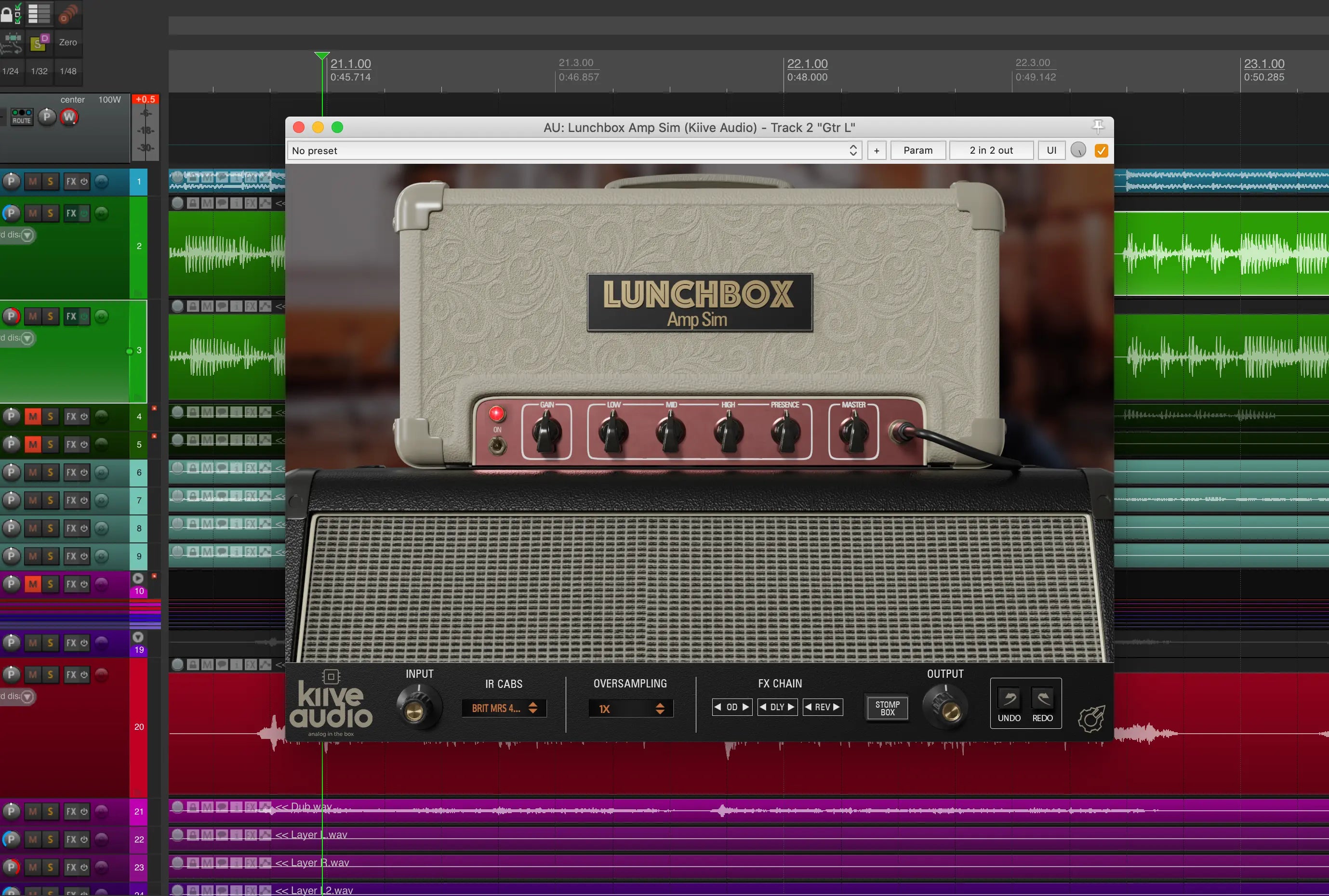Viewport: 1329px width, 896px height.
Task: Mute track 1
Action: (x=33, y=182)
